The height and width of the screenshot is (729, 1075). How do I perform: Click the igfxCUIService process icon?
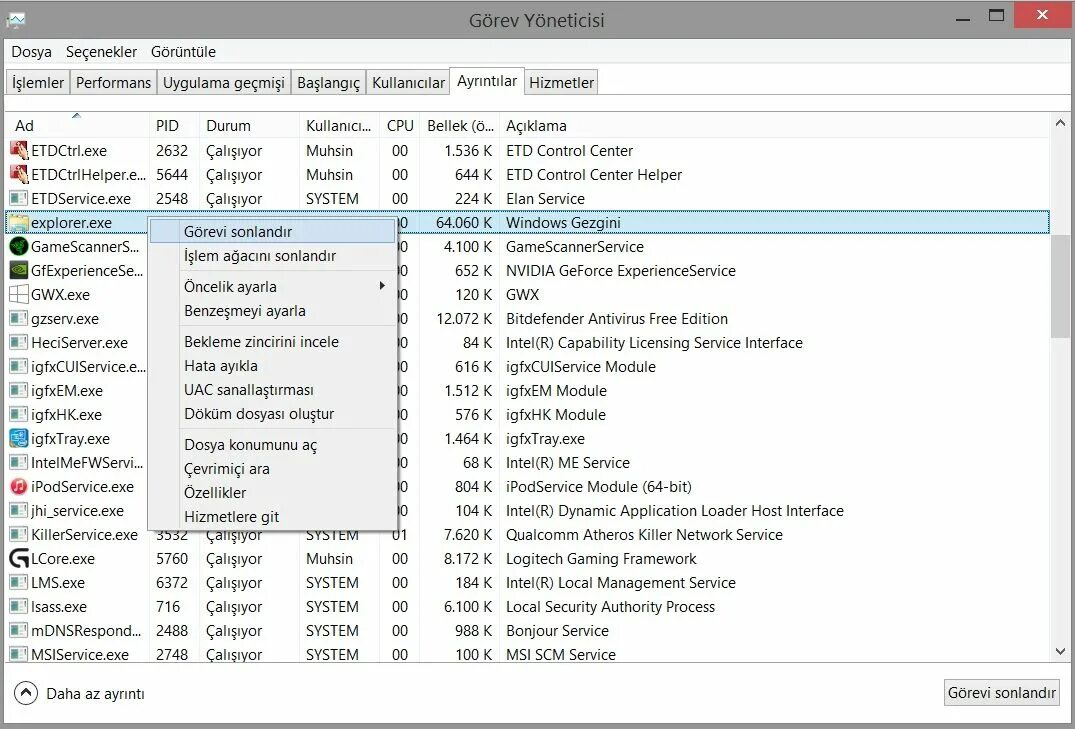point(19,366)
